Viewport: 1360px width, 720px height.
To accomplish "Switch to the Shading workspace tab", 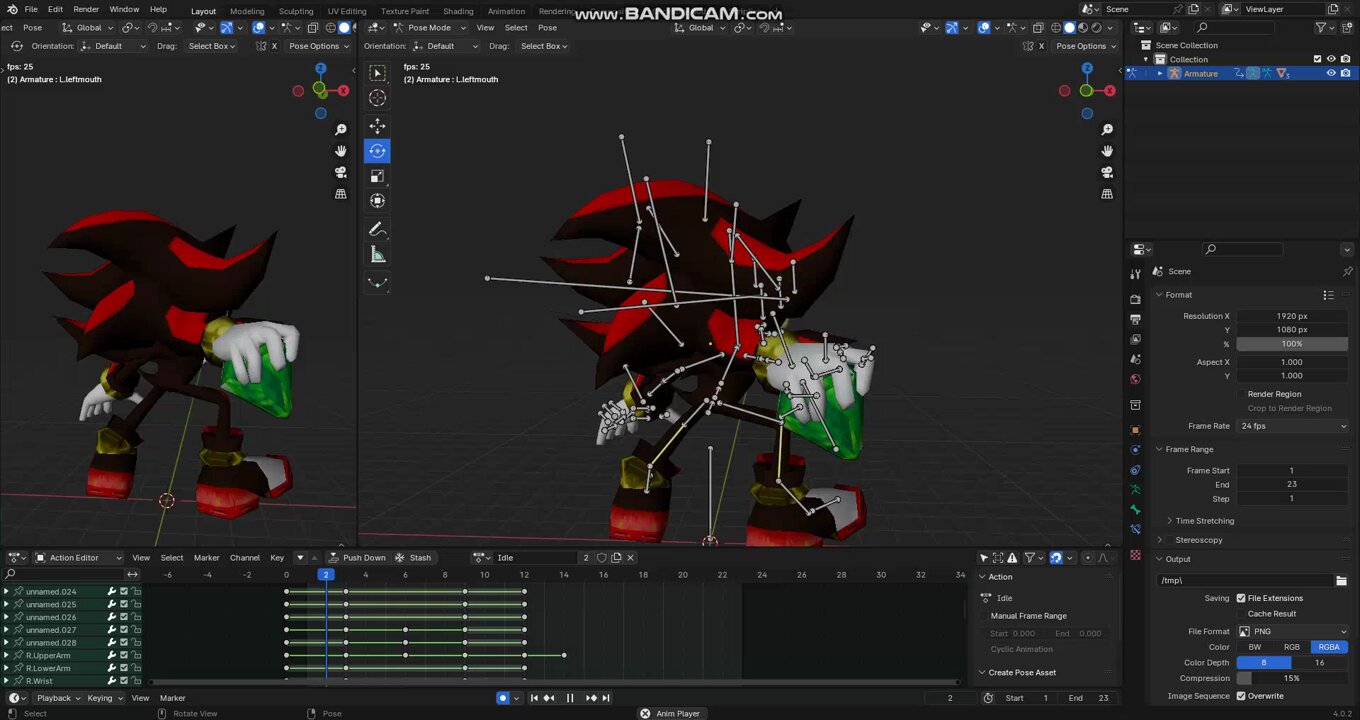I will pos(458,11).
